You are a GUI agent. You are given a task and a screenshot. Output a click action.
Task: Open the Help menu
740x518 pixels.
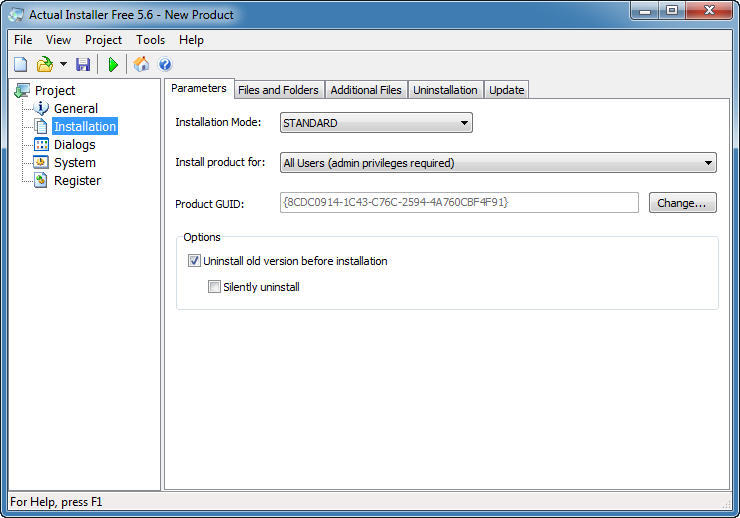point(191,40)
